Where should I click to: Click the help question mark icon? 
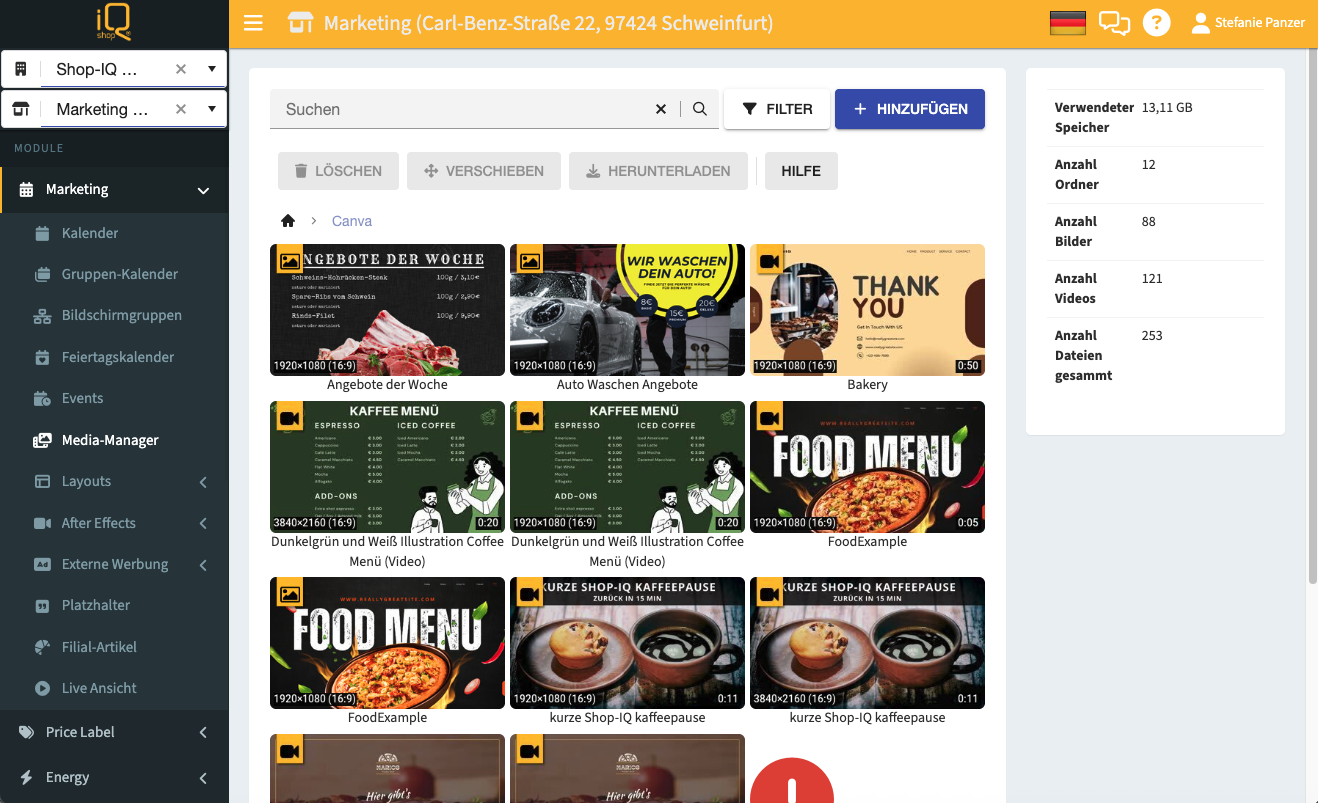[1157, 23]
